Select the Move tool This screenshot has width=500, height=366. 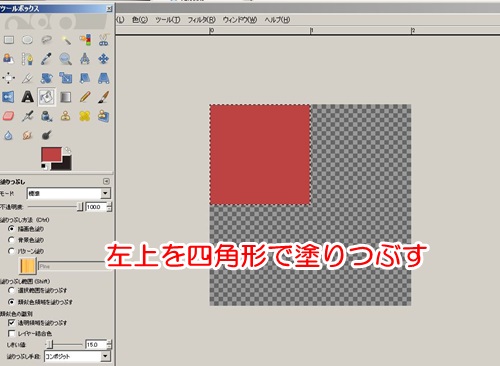(104, 59)
